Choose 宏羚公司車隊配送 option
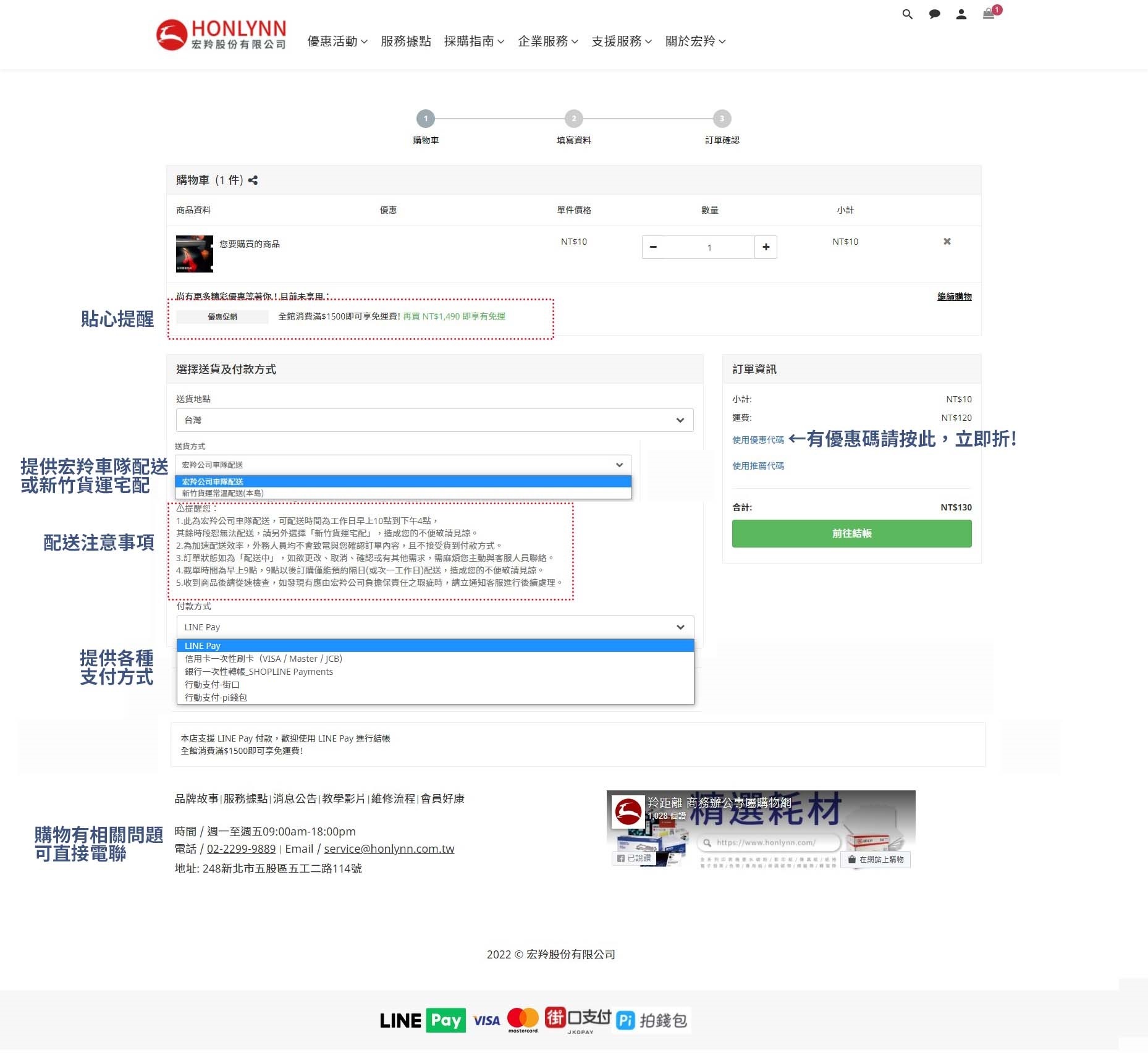 coord(403,481)
